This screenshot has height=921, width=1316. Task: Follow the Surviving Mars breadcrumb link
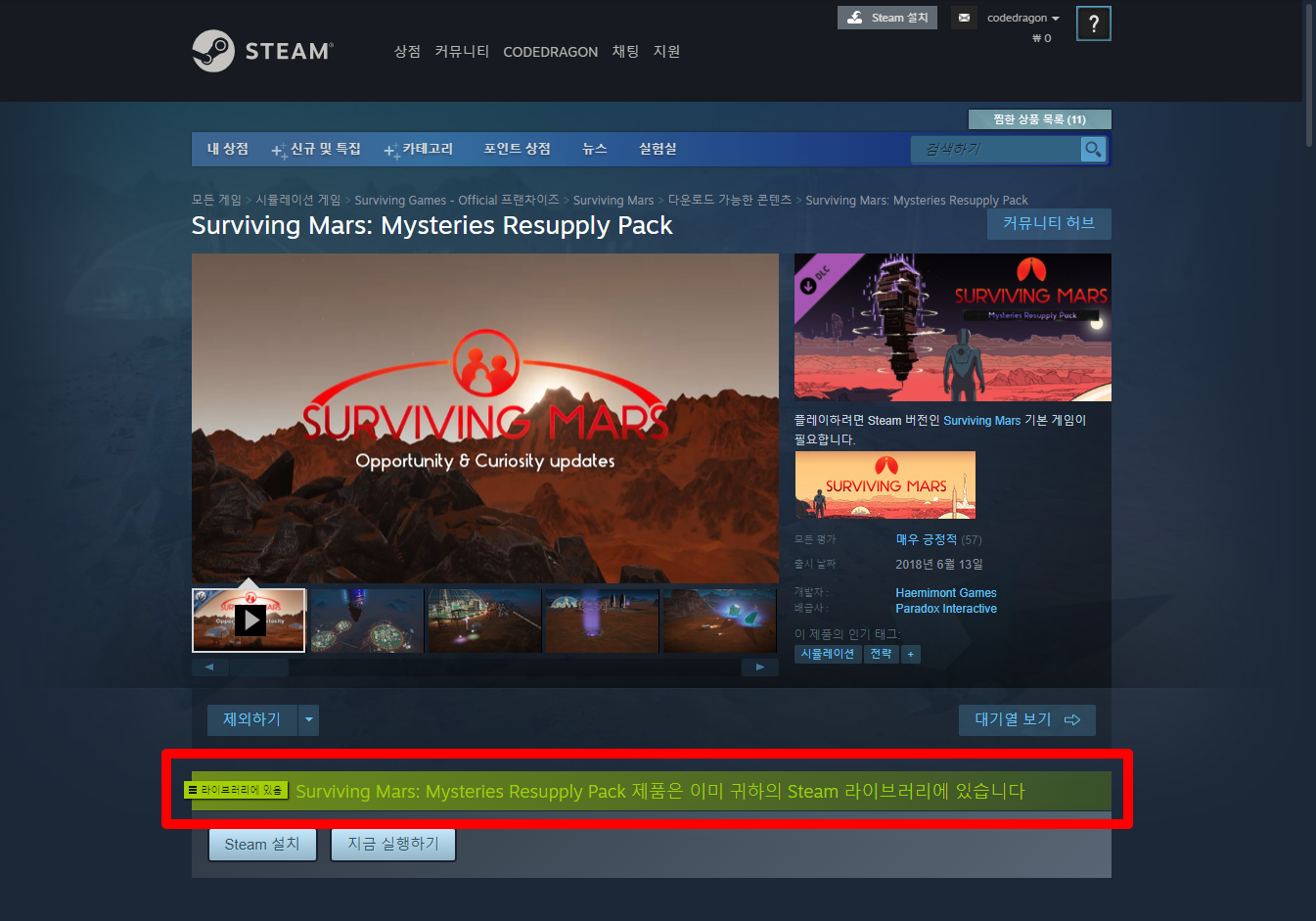tap(613, 200)
